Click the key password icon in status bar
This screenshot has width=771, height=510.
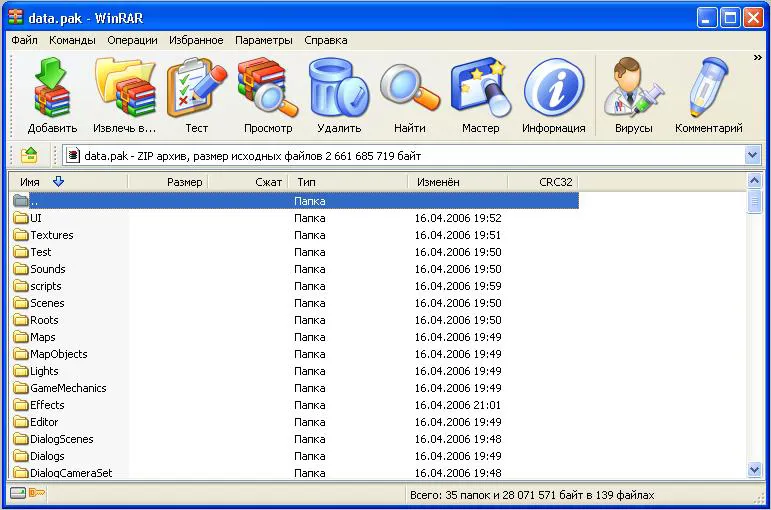point(37,493)
